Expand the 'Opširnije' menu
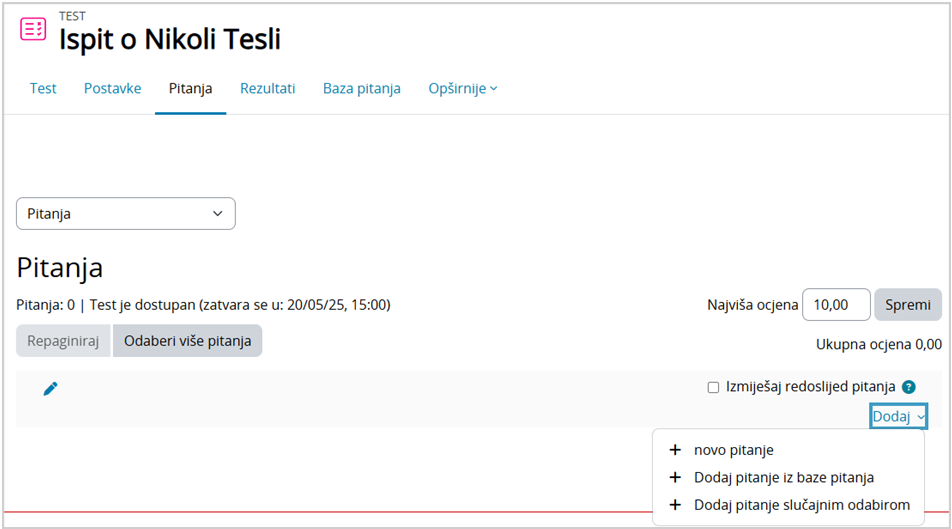Screen dimensions: 952x529 (x=462, y=88)
